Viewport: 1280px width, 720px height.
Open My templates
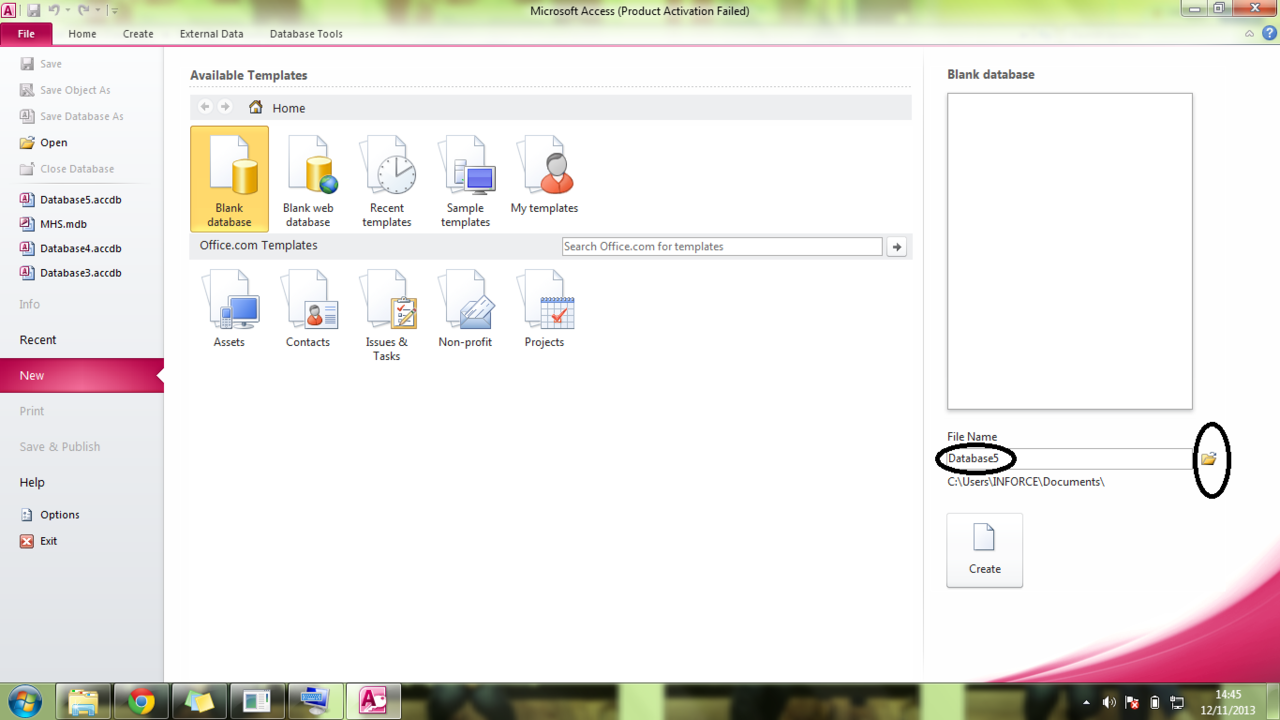tap(544, 173)
